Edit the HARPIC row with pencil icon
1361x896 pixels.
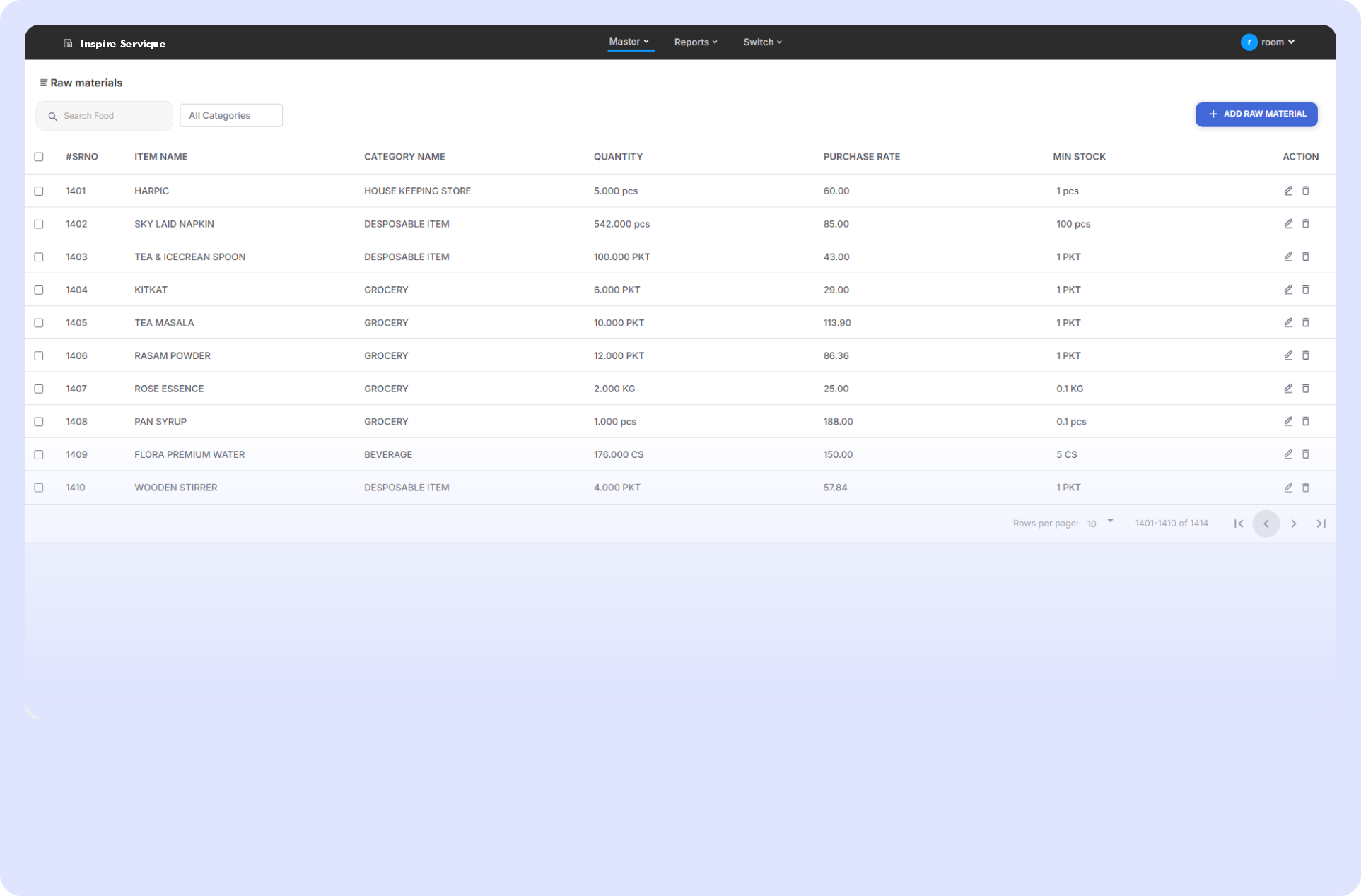point(1288,191)
